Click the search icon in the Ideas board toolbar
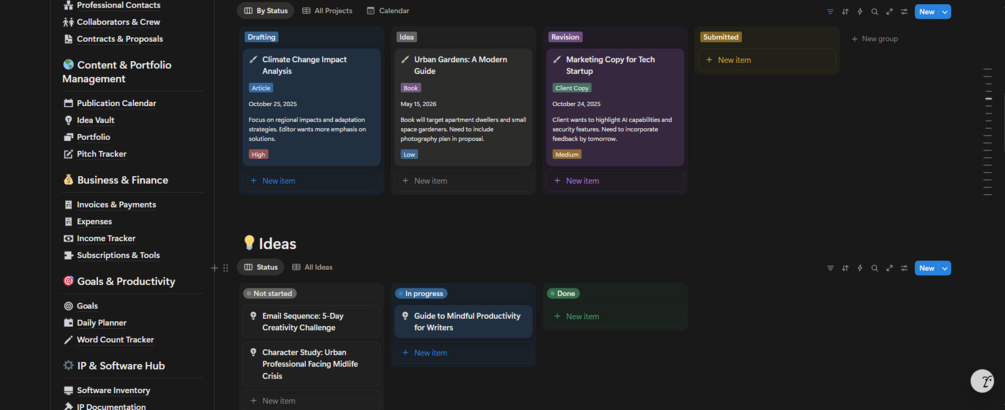 tap(875, 268)
